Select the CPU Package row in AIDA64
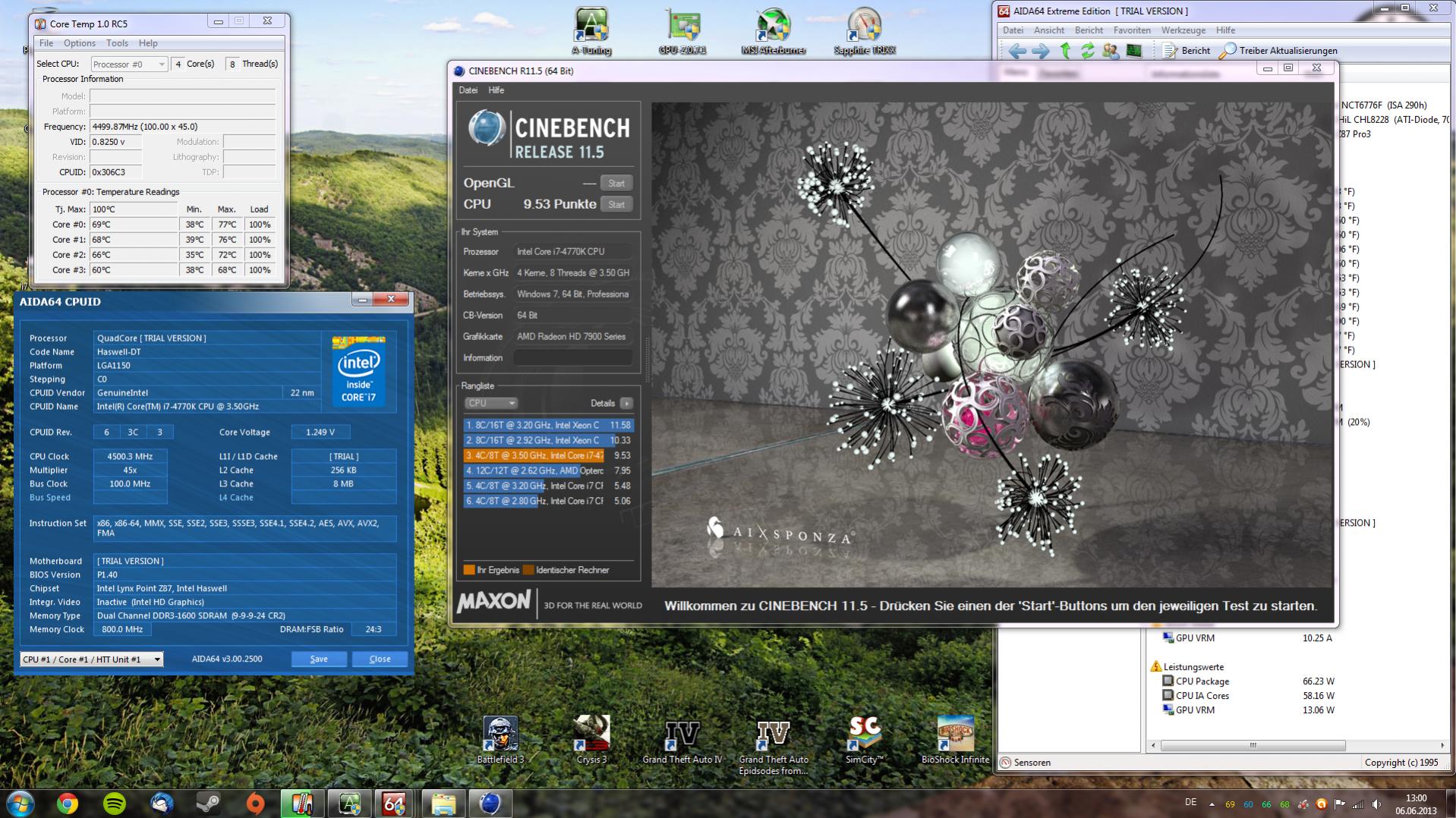Viewport: 1456px width, 818px height. (1248, 681)
